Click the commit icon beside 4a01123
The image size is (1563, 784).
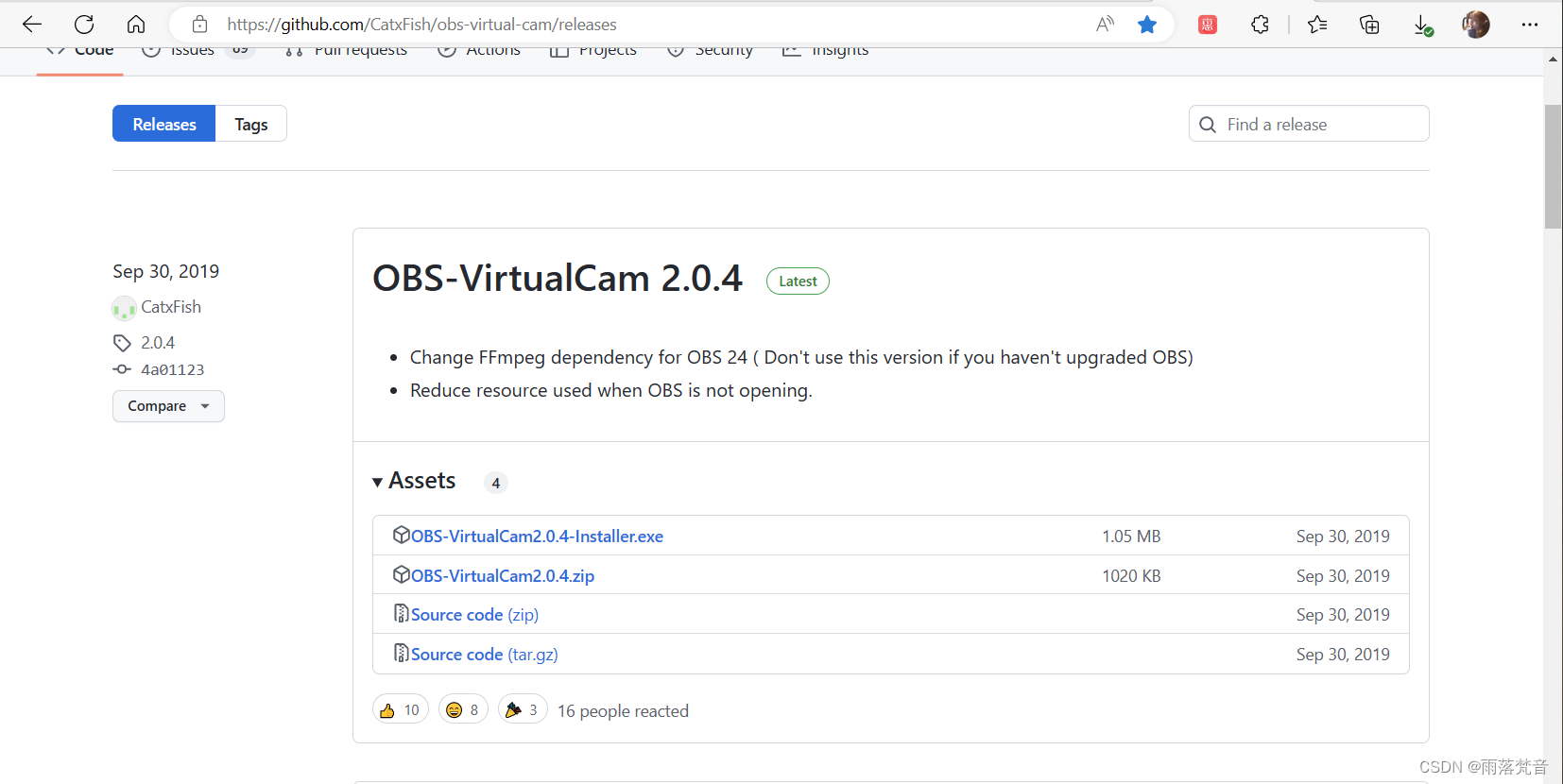122,369
